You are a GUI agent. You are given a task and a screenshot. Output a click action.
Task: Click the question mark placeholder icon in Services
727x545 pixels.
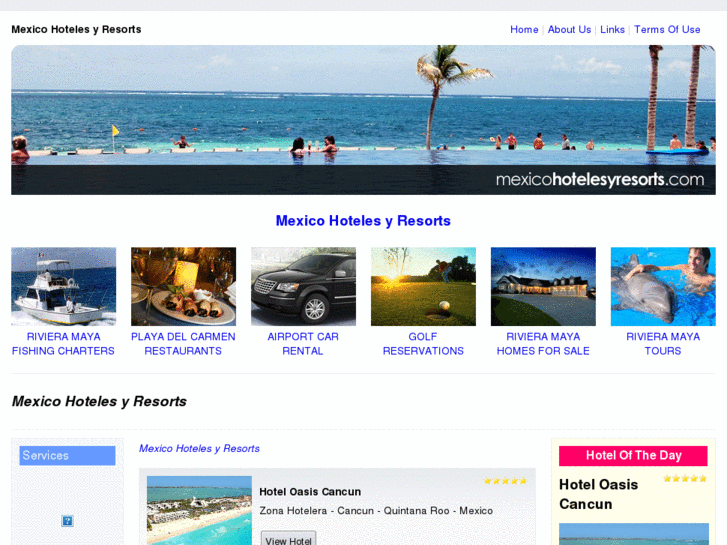pyautogui.click(x=67, y=521)
